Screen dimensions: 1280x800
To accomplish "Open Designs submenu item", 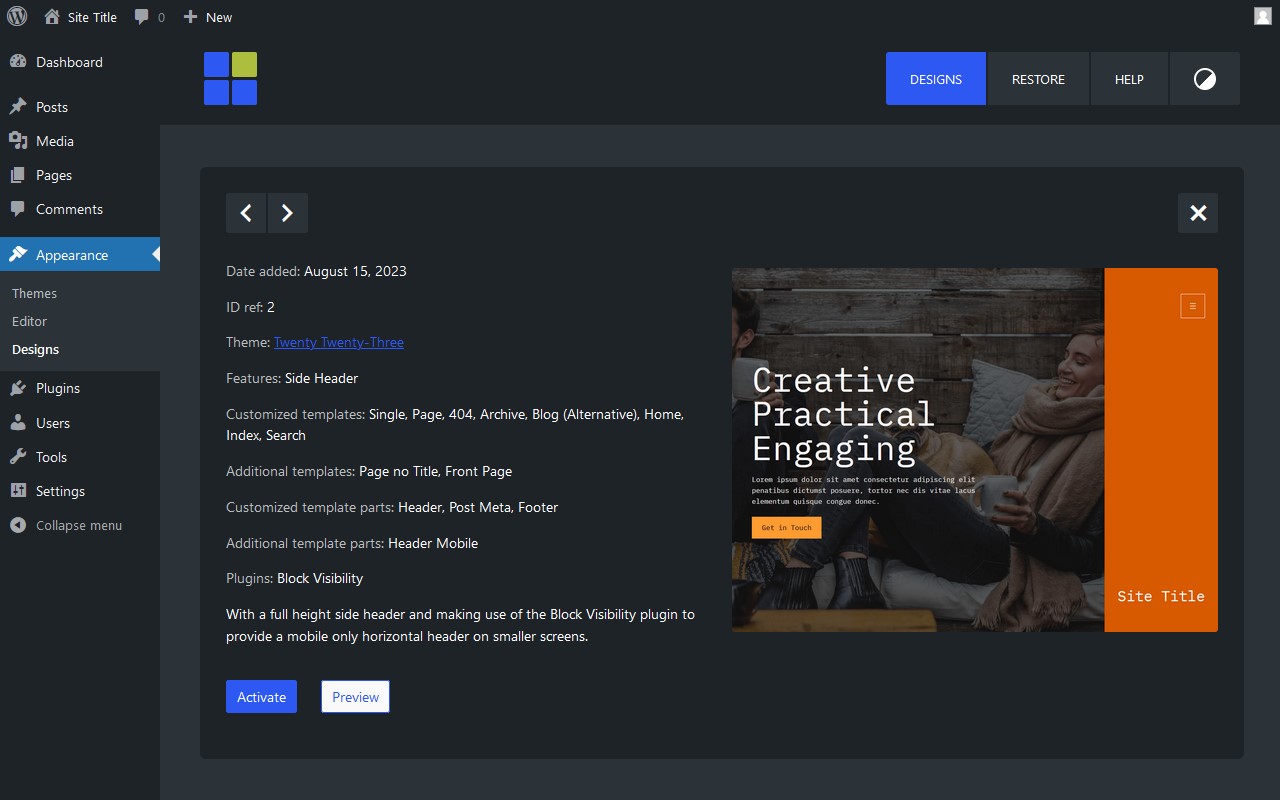I will click(36, 349).
